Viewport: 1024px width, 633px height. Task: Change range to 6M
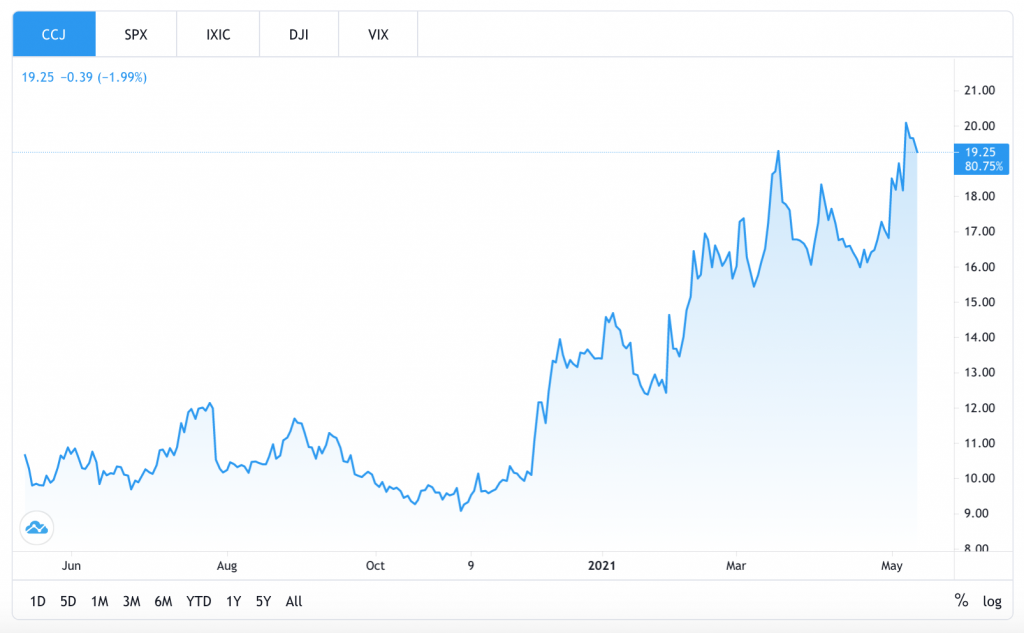(163, 601)
